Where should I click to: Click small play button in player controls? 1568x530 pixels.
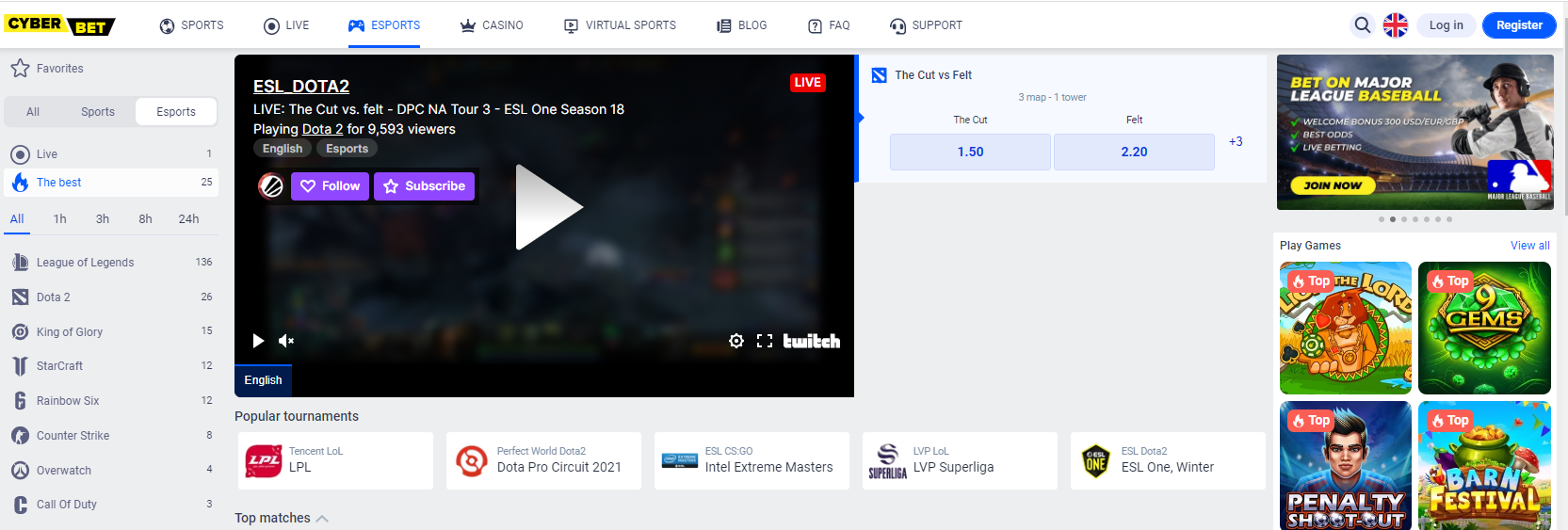pyautogui.click(x=258, y=341)
